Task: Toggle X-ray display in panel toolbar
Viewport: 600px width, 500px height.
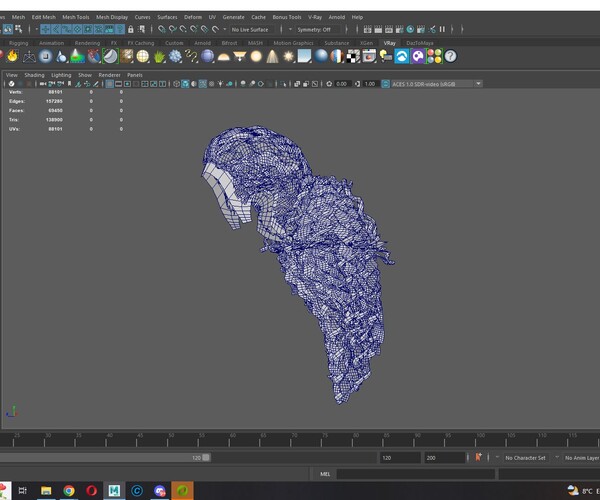Action: [297, 84]
